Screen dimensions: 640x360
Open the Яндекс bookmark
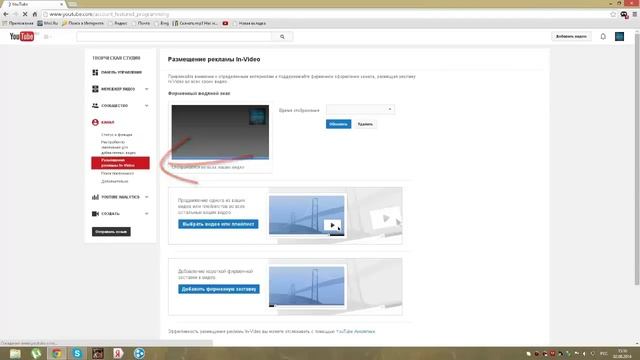(x=118, y=23)
